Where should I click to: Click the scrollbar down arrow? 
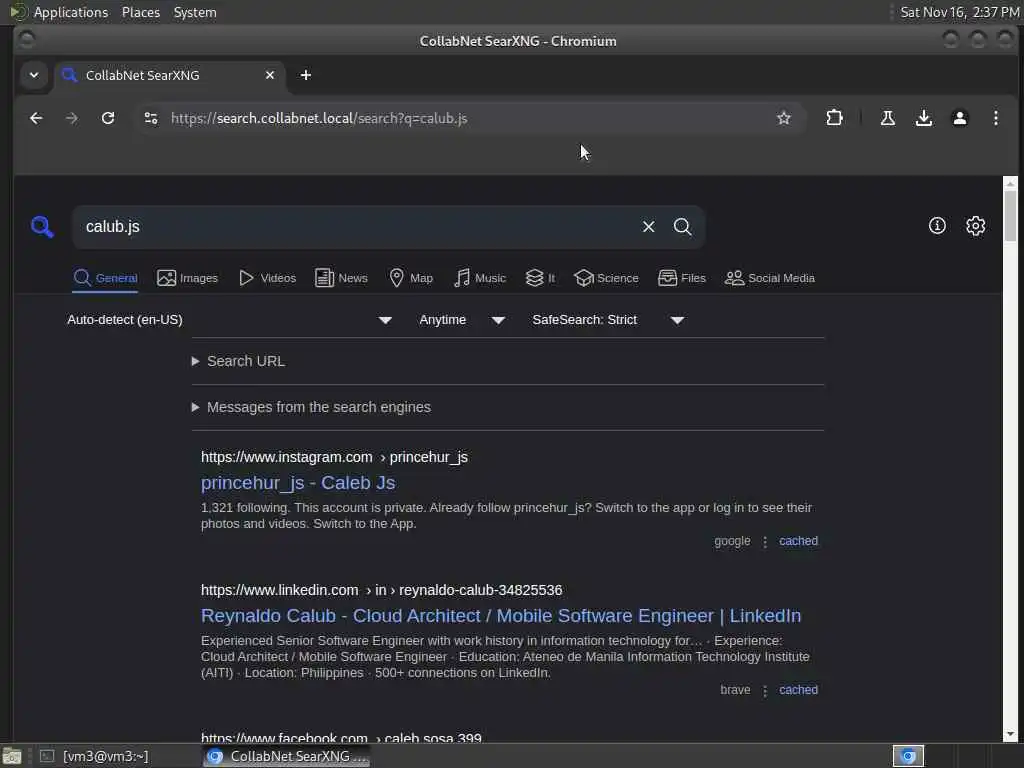[x=1010, y=734]
